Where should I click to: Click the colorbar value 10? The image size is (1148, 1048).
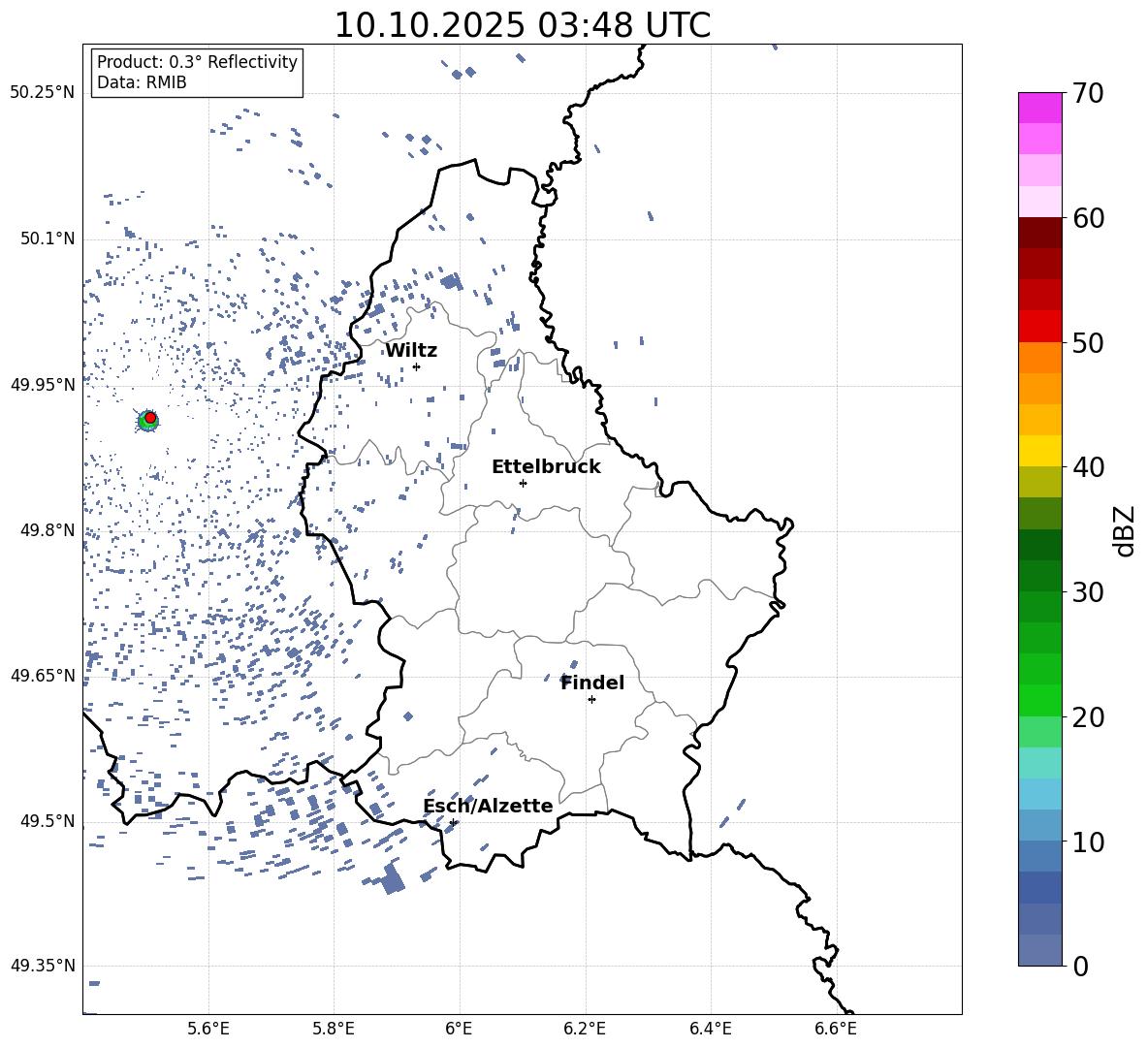coord(1088,842)
